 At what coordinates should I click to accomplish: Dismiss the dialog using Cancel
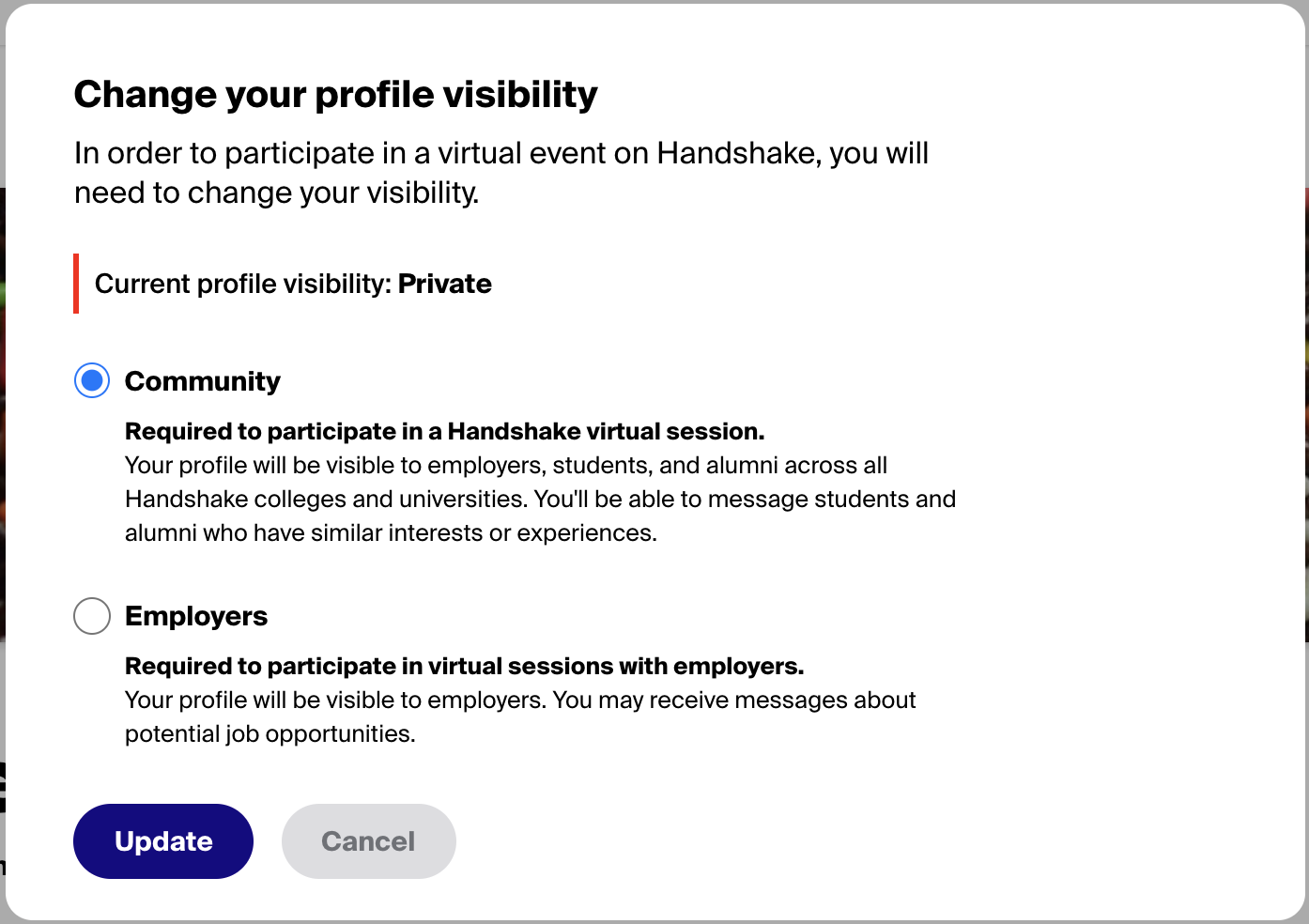coord(368,841)
